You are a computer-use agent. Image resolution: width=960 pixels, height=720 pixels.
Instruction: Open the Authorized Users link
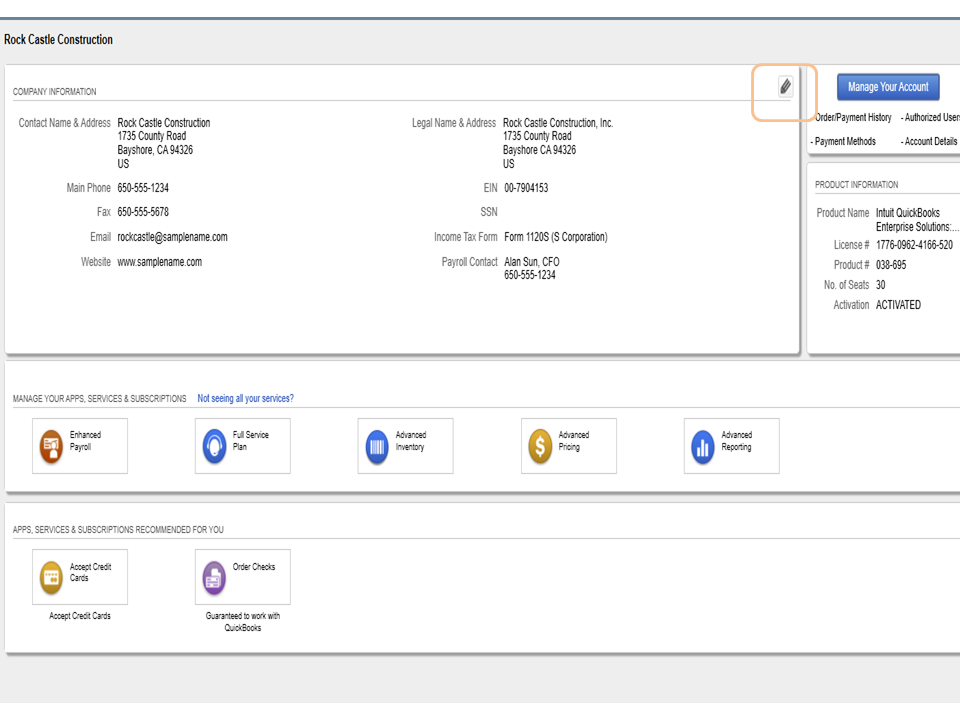[931, 117]
